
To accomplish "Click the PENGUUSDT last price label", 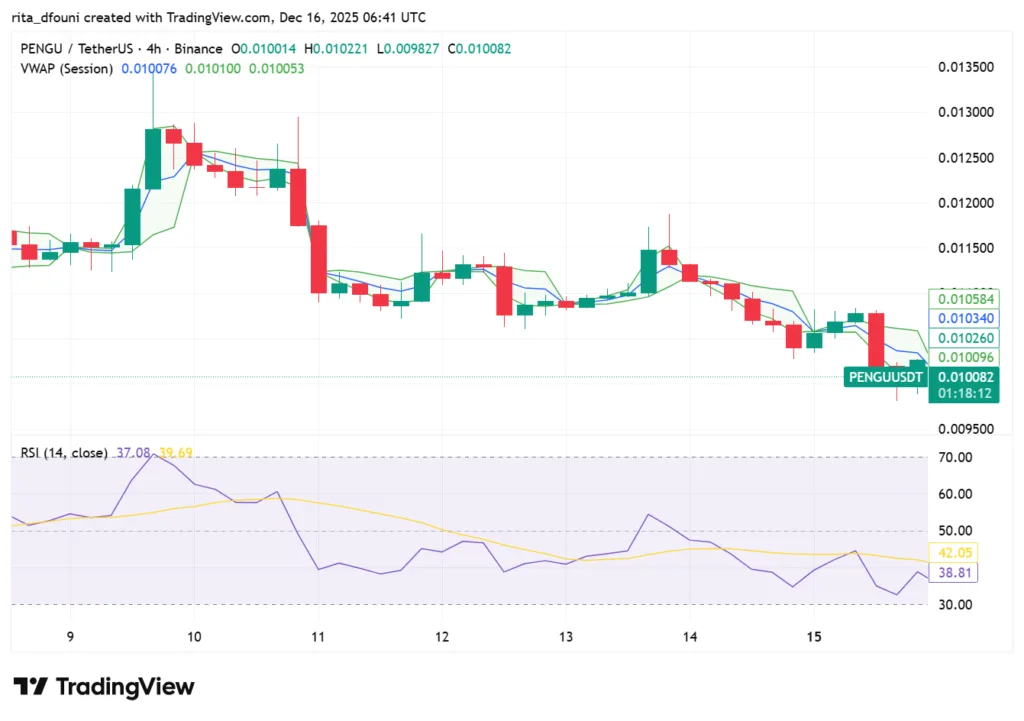I will click(x=884, y=378).
